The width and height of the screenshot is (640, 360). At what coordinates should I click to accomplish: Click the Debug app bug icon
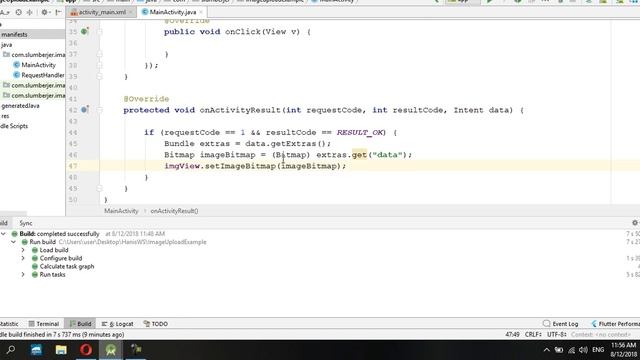click(x=518, y=2)
